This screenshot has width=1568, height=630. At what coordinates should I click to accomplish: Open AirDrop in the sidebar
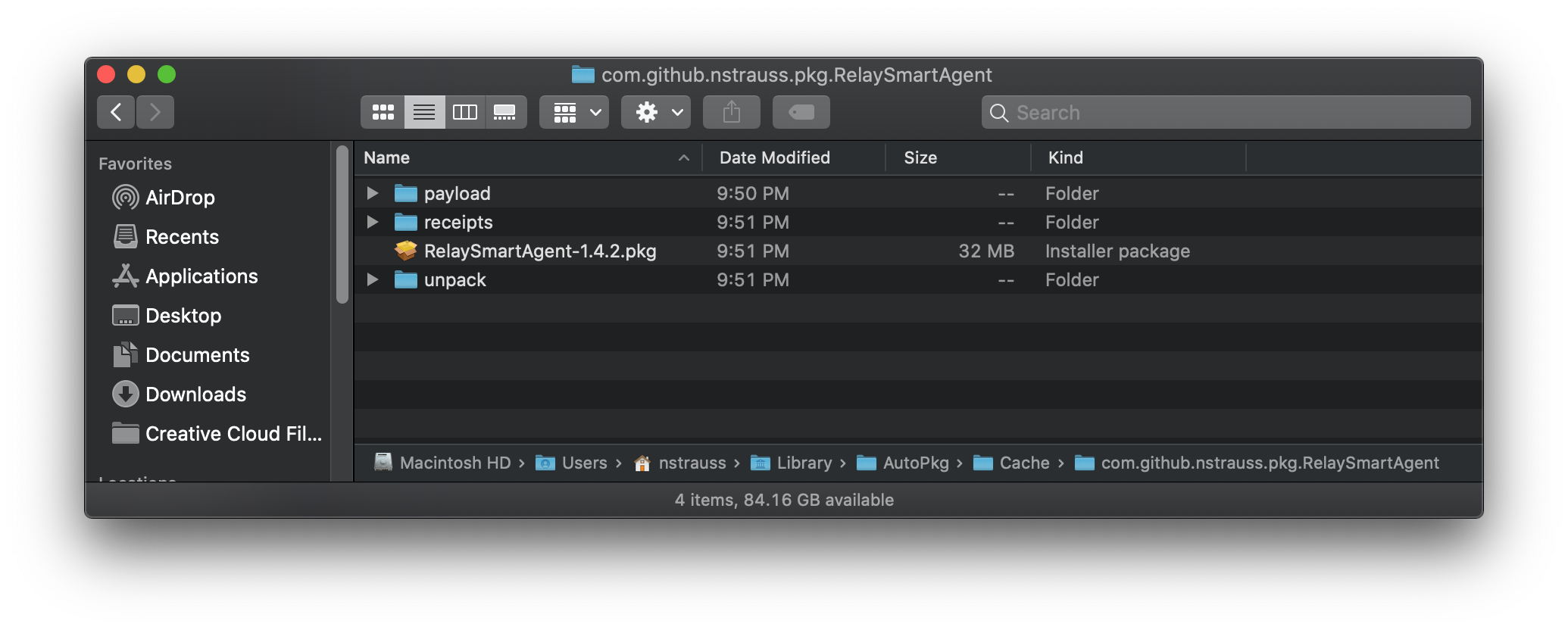[x=180, y=198]
